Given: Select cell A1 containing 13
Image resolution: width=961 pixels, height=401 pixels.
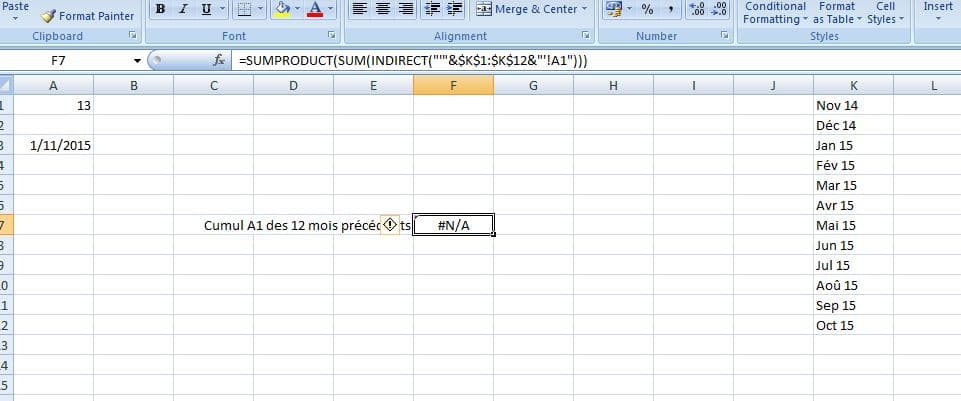Looking at the screenshot, I should 53,105.
